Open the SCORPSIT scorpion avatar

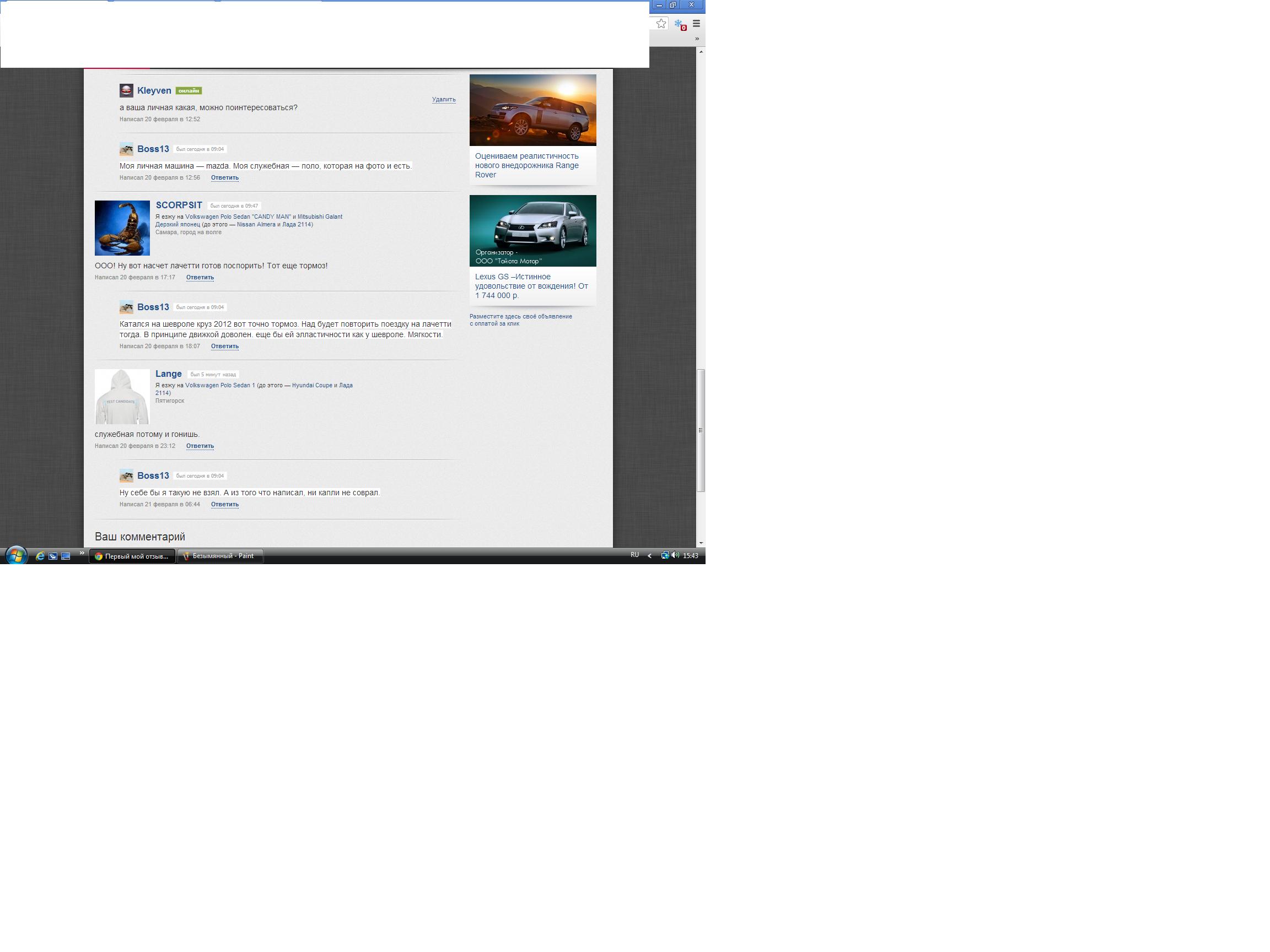coord(122,228)
